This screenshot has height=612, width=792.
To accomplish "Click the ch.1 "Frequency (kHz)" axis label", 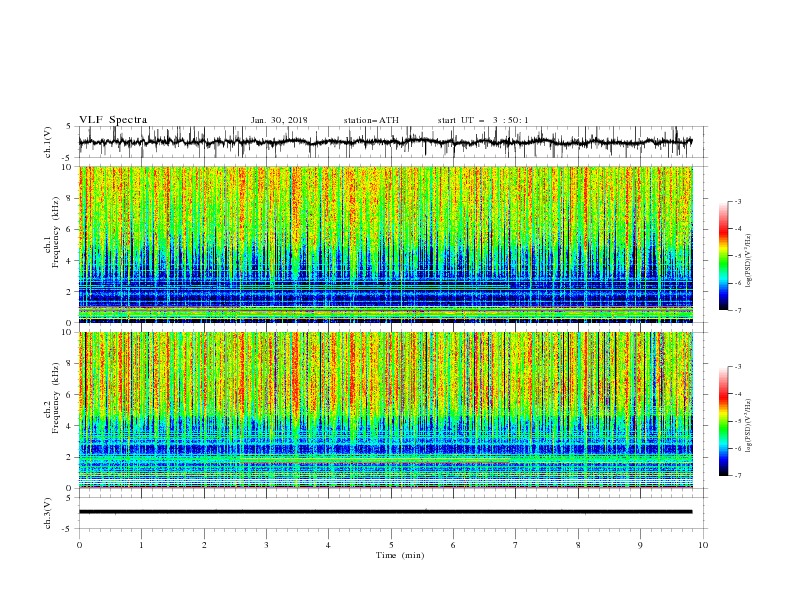I will (56, 232).
